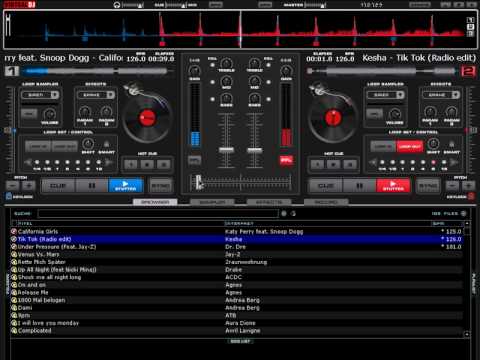Click the left deck Treble knob

(x=226, y=63)
